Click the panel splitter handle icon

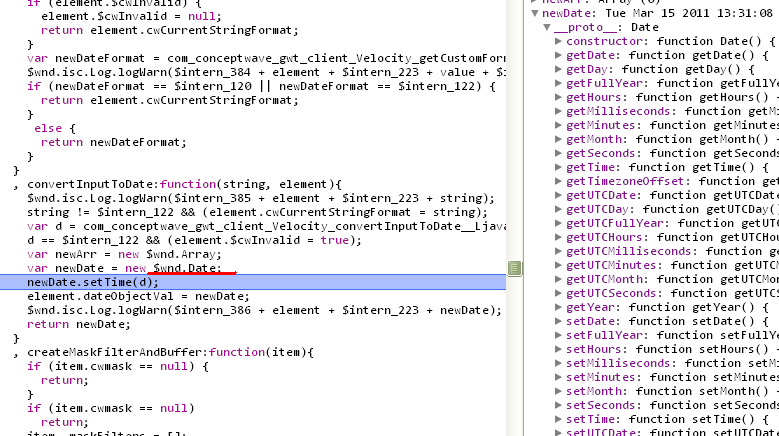point(514,268)
